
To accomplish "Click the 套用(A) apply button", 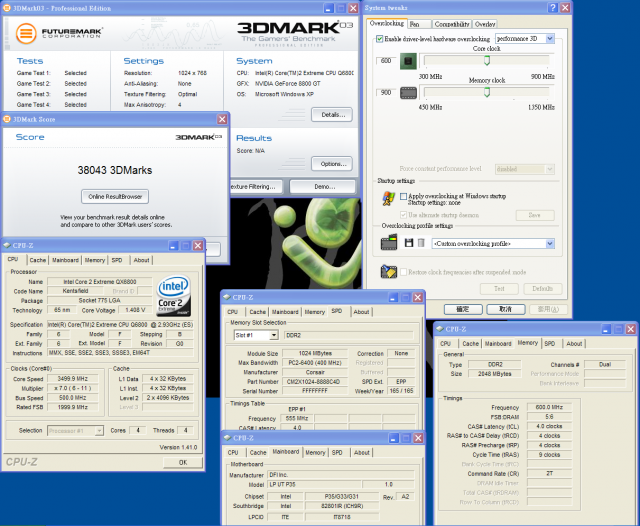I will tap(549, 309).
